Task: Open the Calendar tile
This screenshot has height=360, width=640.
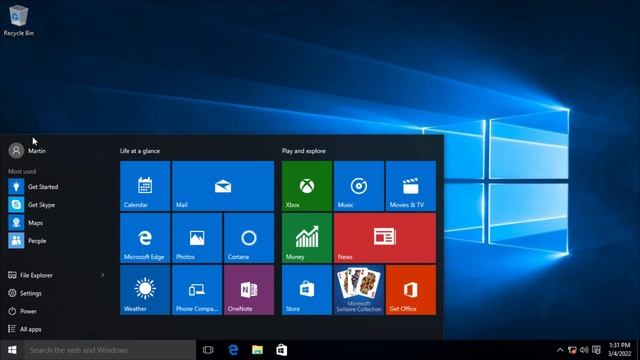Action: tap(145, 186)
